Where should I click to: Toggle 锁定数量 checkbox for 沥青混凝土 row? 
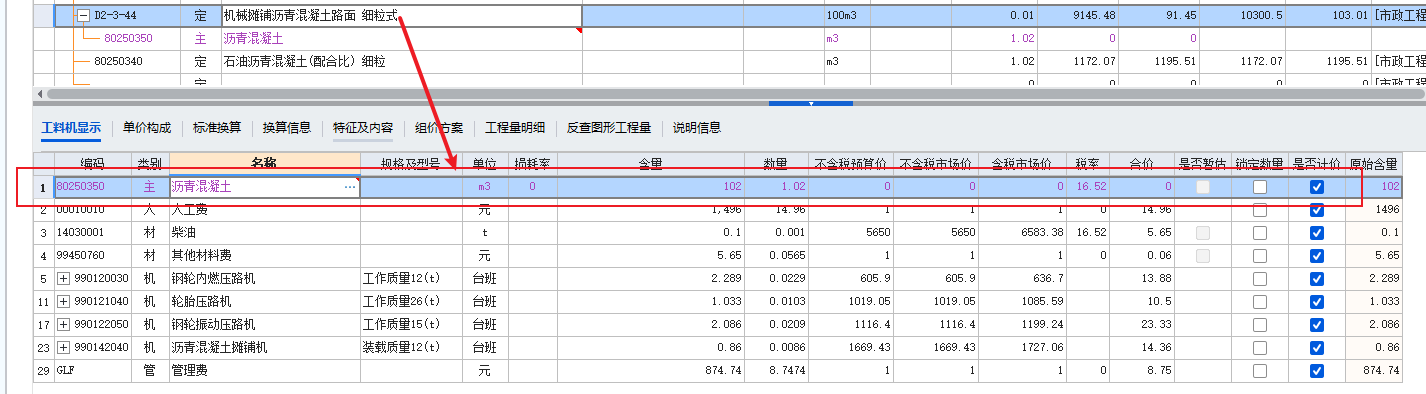(x=1260, y=187)
